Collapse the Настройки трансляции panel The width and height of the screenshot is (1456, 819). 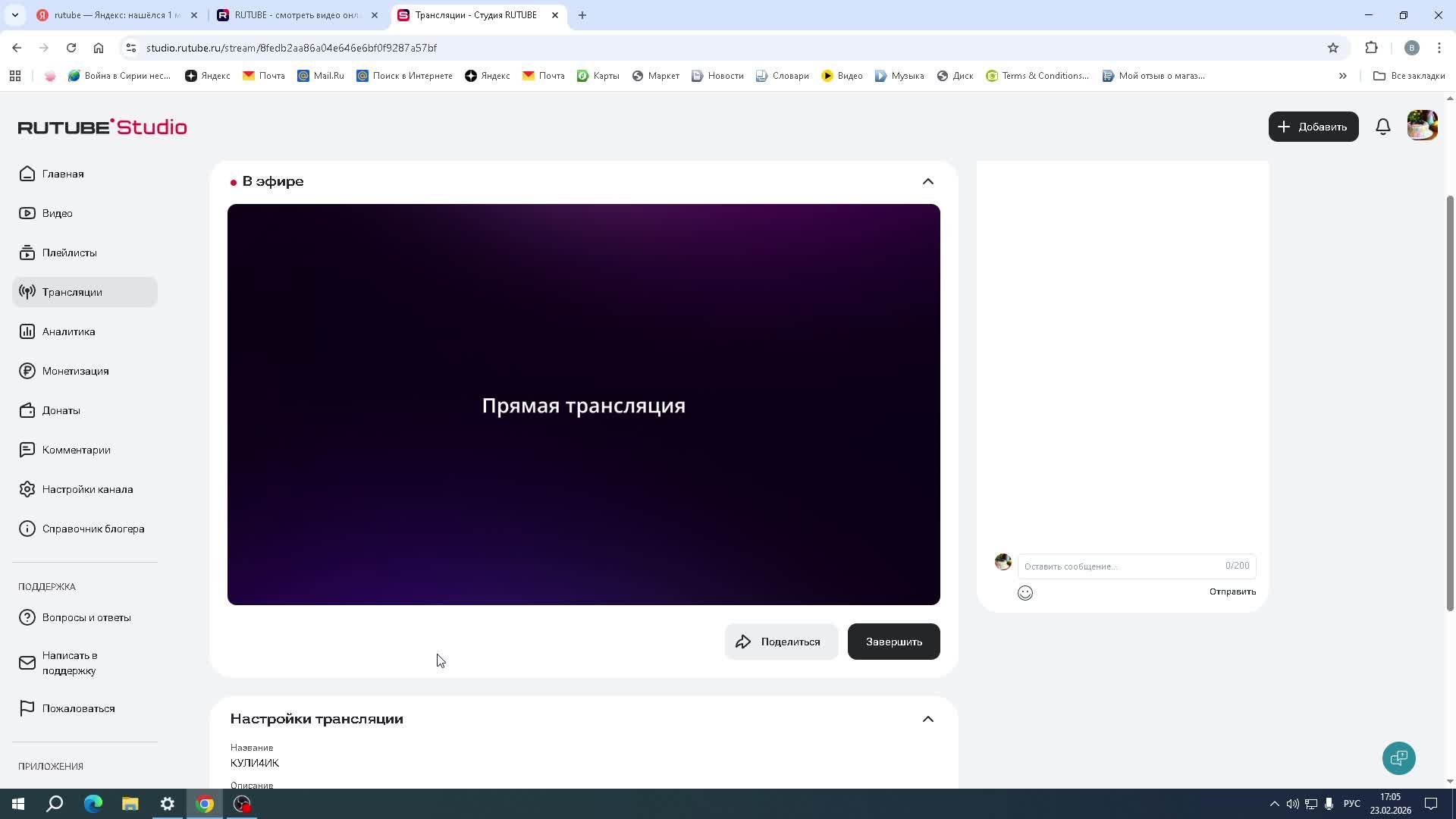[x=927, y=719]
